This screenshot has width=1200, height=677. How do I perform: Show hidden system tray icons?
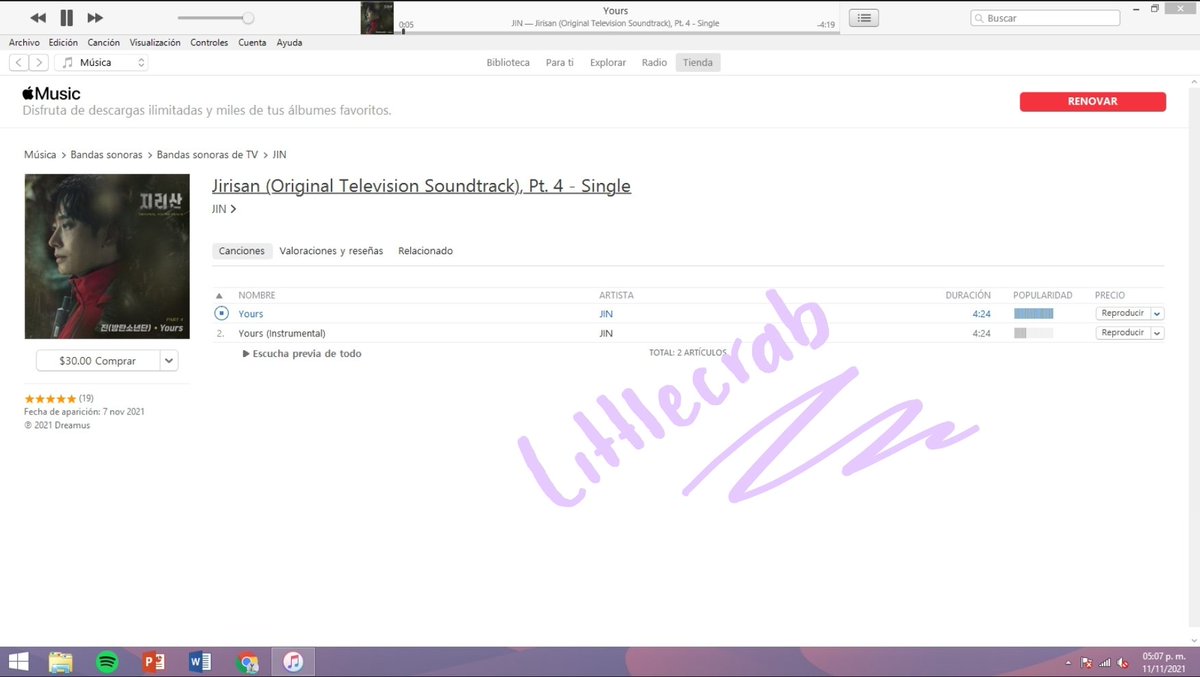click(1067, 662)
